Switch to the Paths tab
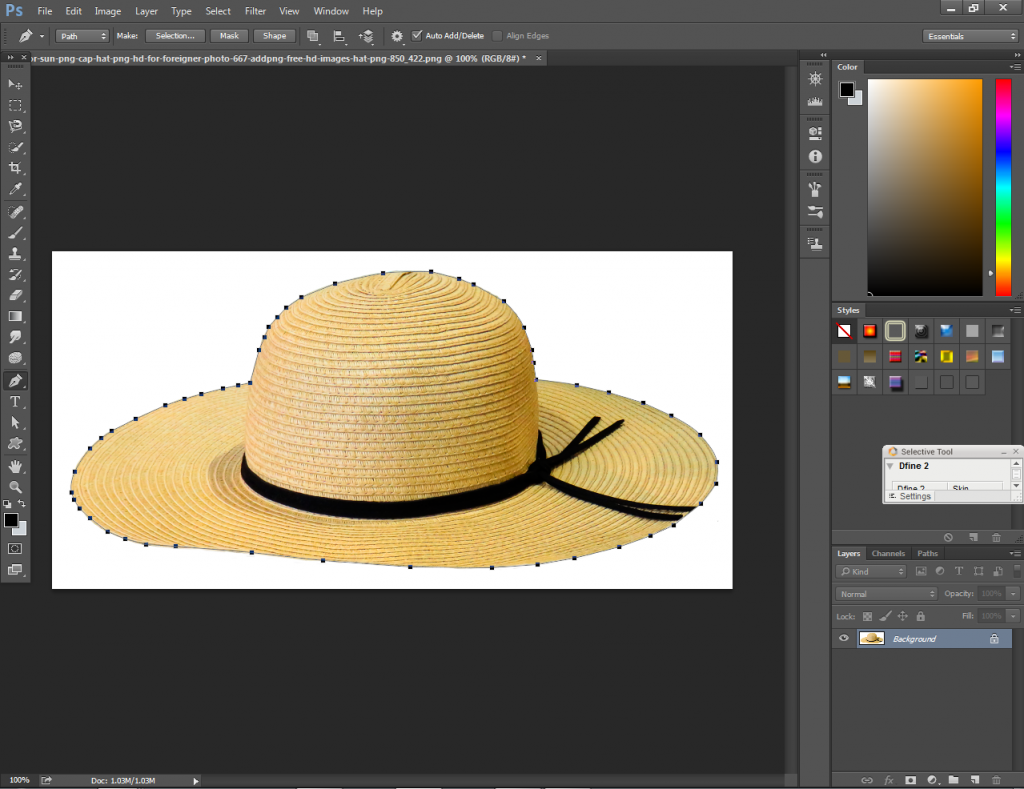Screen dimensions: 1024x789 point(927,553)
